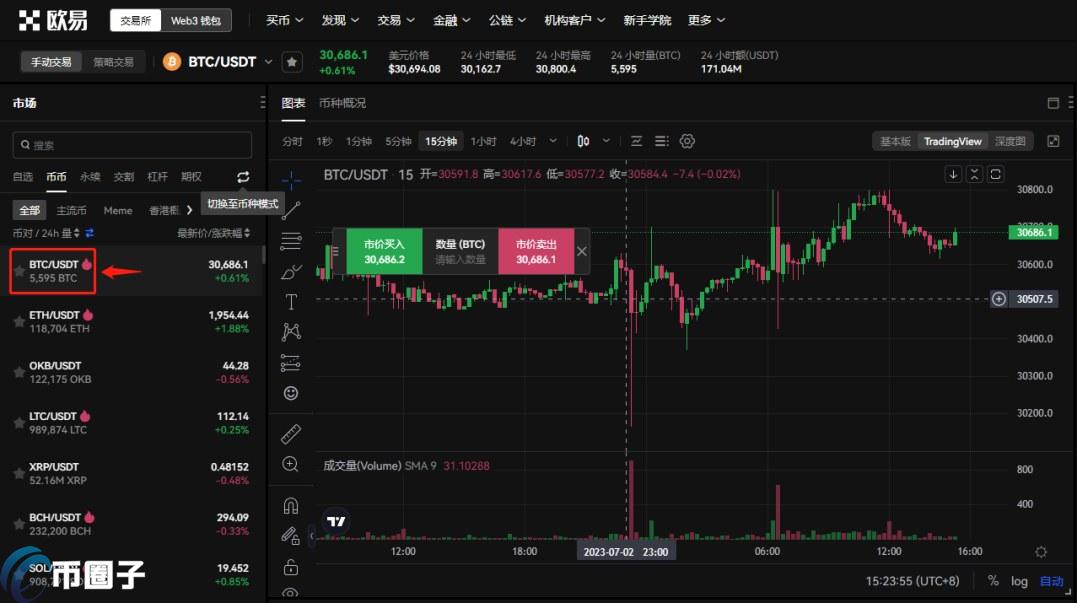Click the plus icon at price 30507.5
Image resolution: width=1077 pixels, height=603 pixels.
point(999,299)
